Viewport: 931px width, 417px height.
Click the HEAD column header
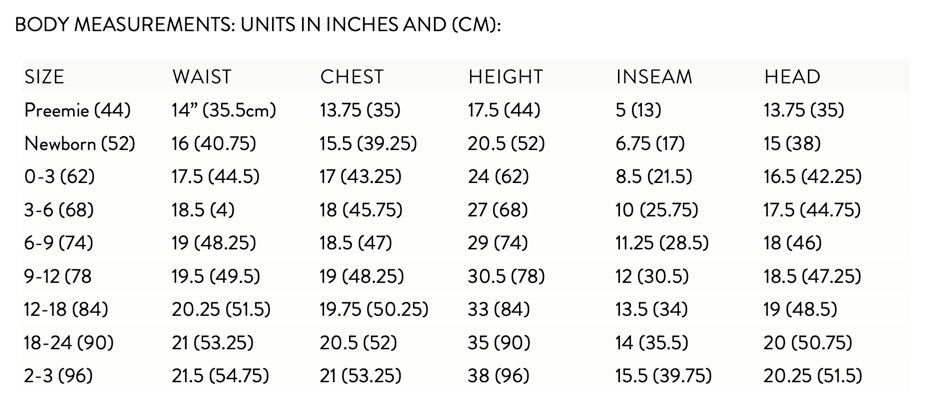click(791, 77)
